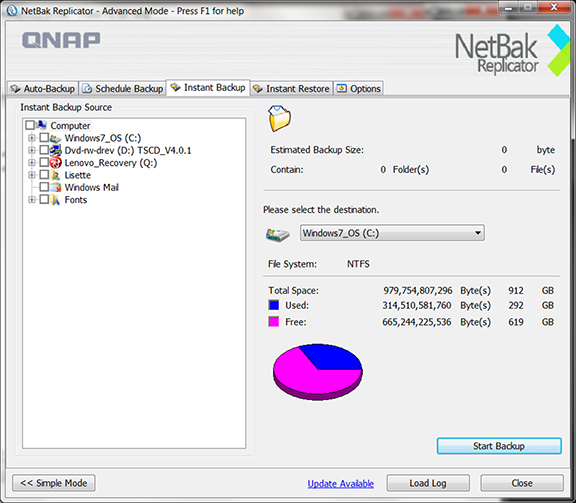
Task: Select the Lisette tree label
Action: (78, 175)
